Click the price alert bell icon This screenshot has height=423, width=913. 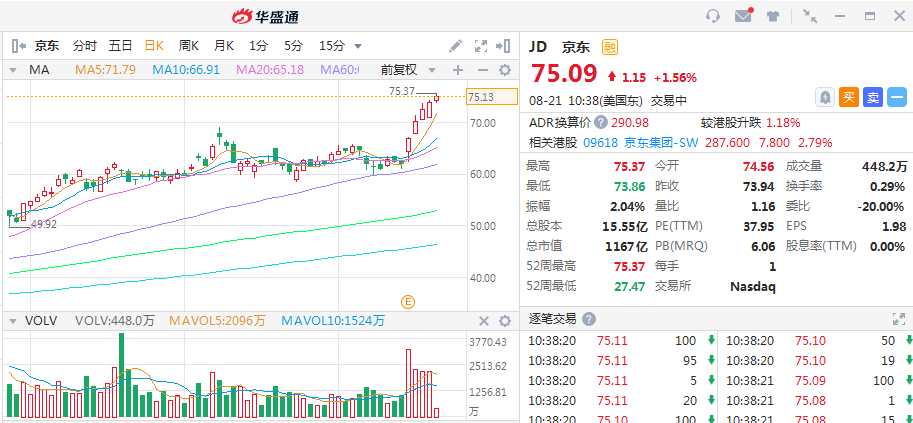[825, 97]
